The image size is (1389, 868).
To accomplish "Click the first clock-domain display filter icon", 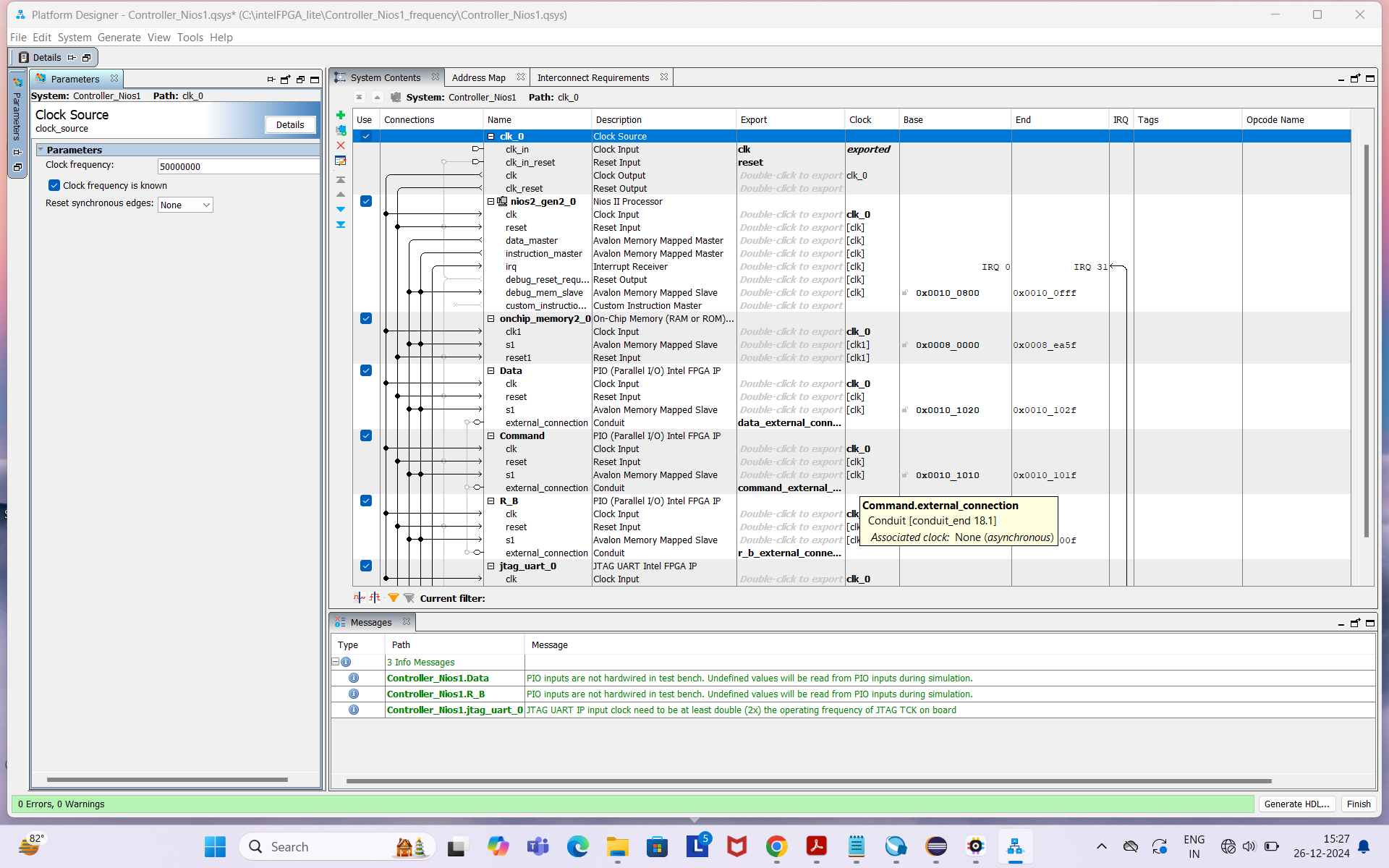I will point(360,597).
